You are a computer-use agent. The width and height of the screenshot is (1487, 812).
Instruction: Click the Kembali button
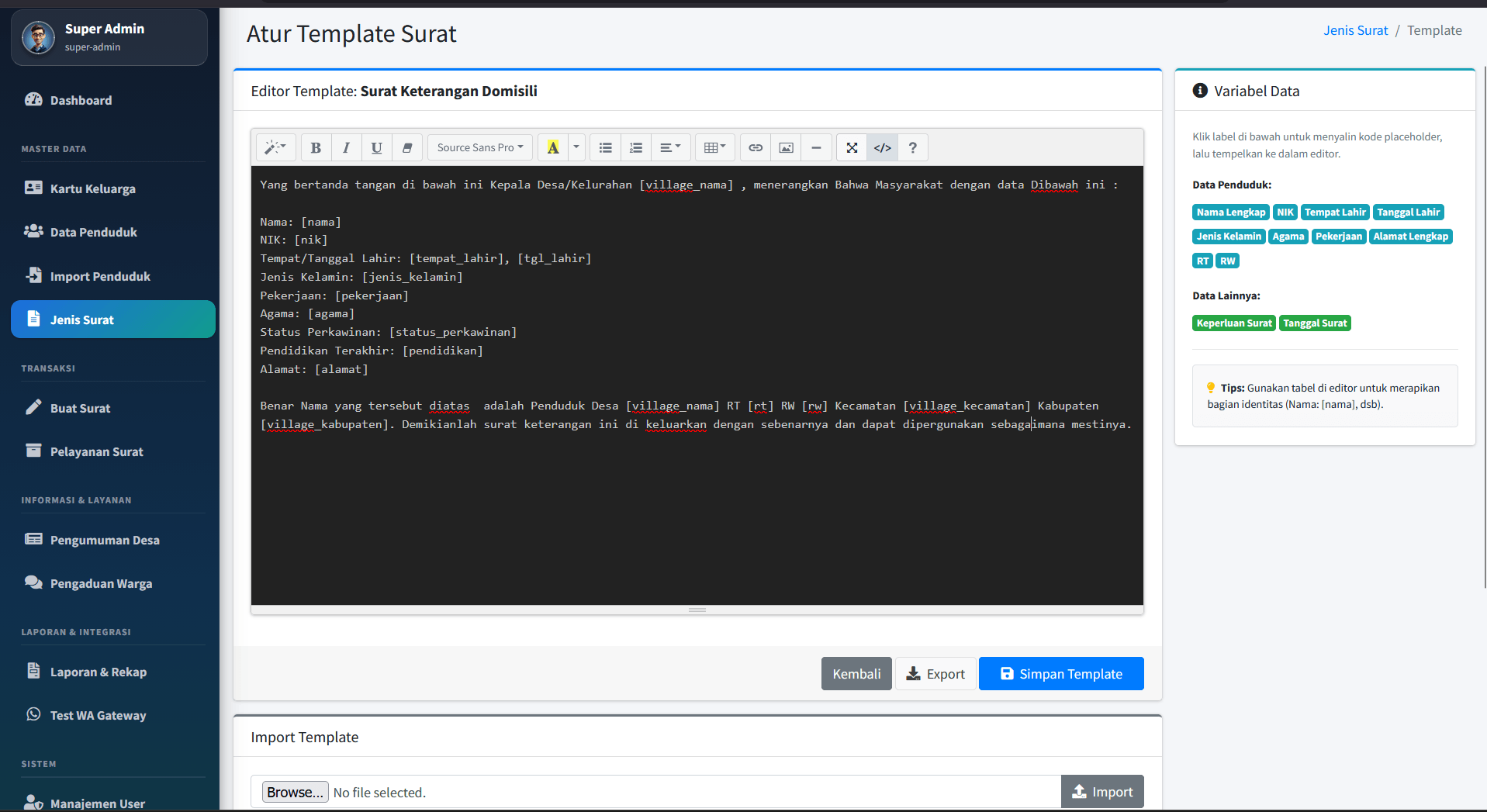[856, 673]
